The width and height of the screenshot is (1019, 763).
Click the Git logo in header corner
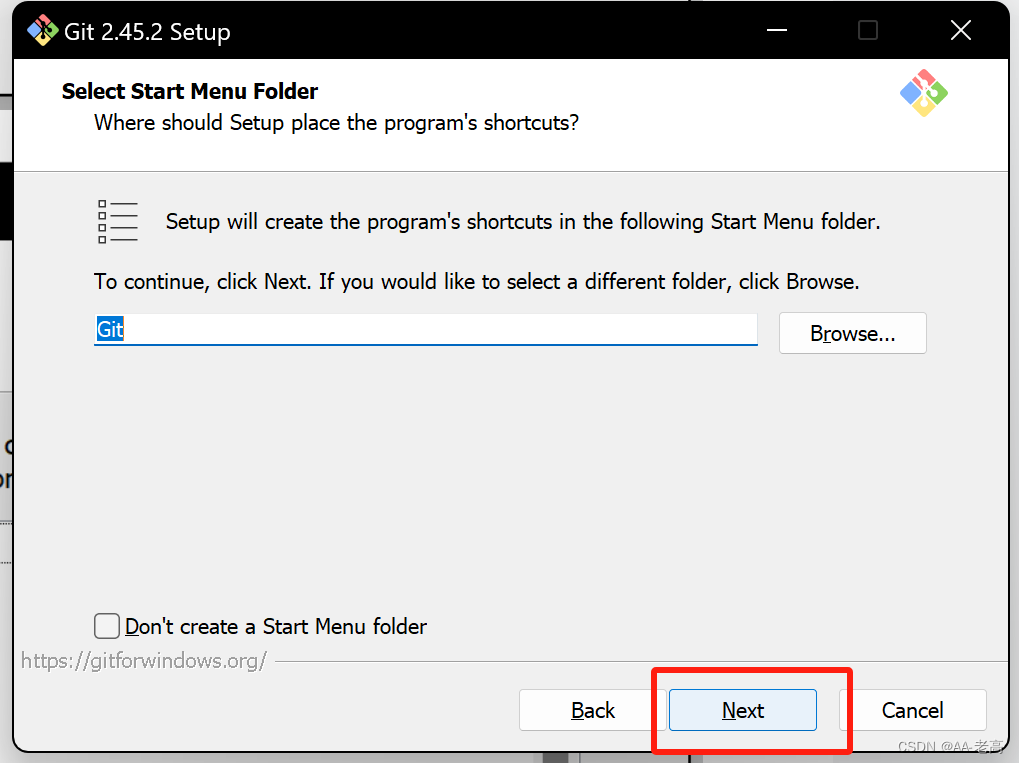click(x=923, y=93)
